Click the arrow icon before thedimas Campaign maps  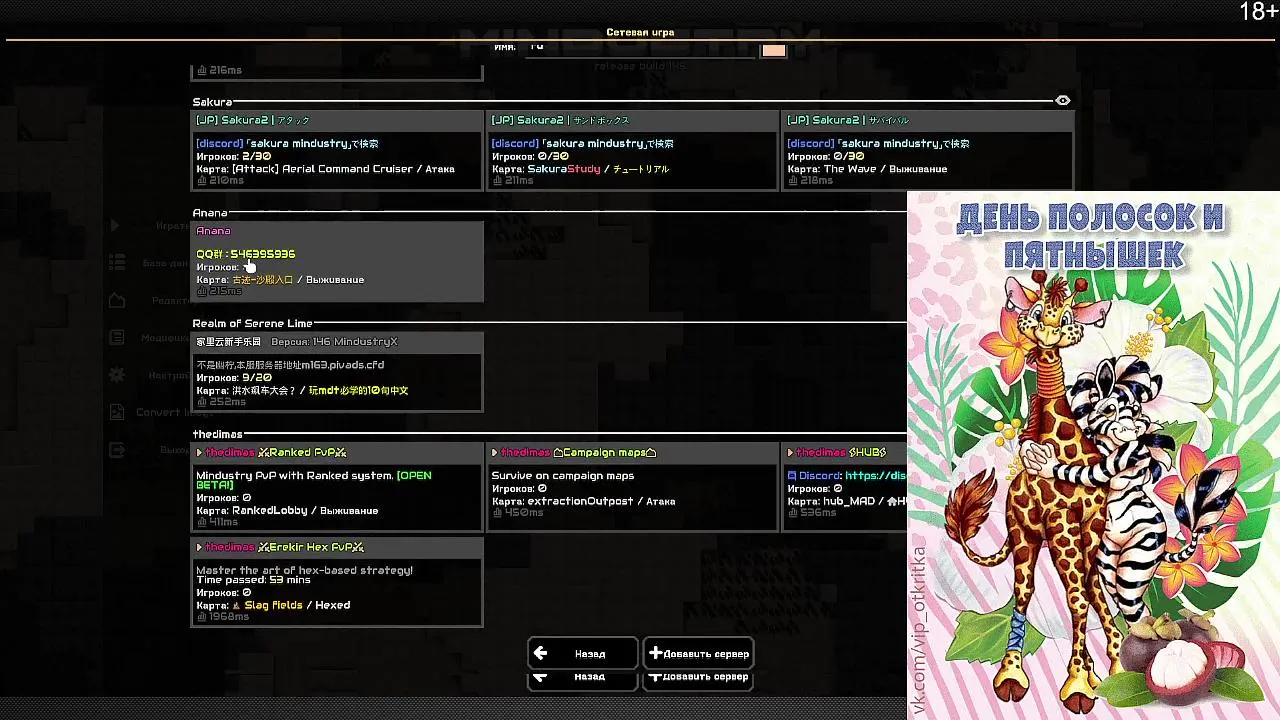(x=495, y=453)
